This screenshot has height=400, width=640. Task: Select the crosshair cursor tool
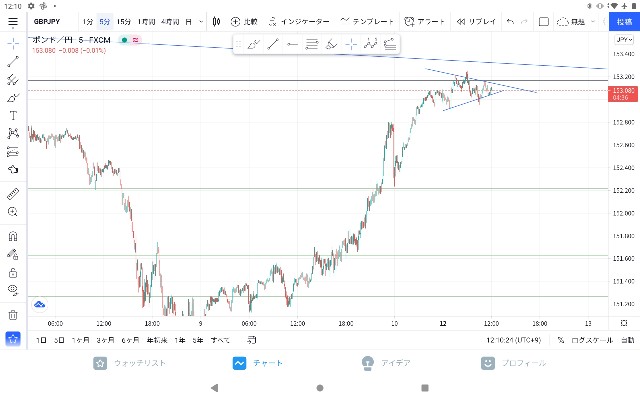pyautogui.click(x=13, y=43)
